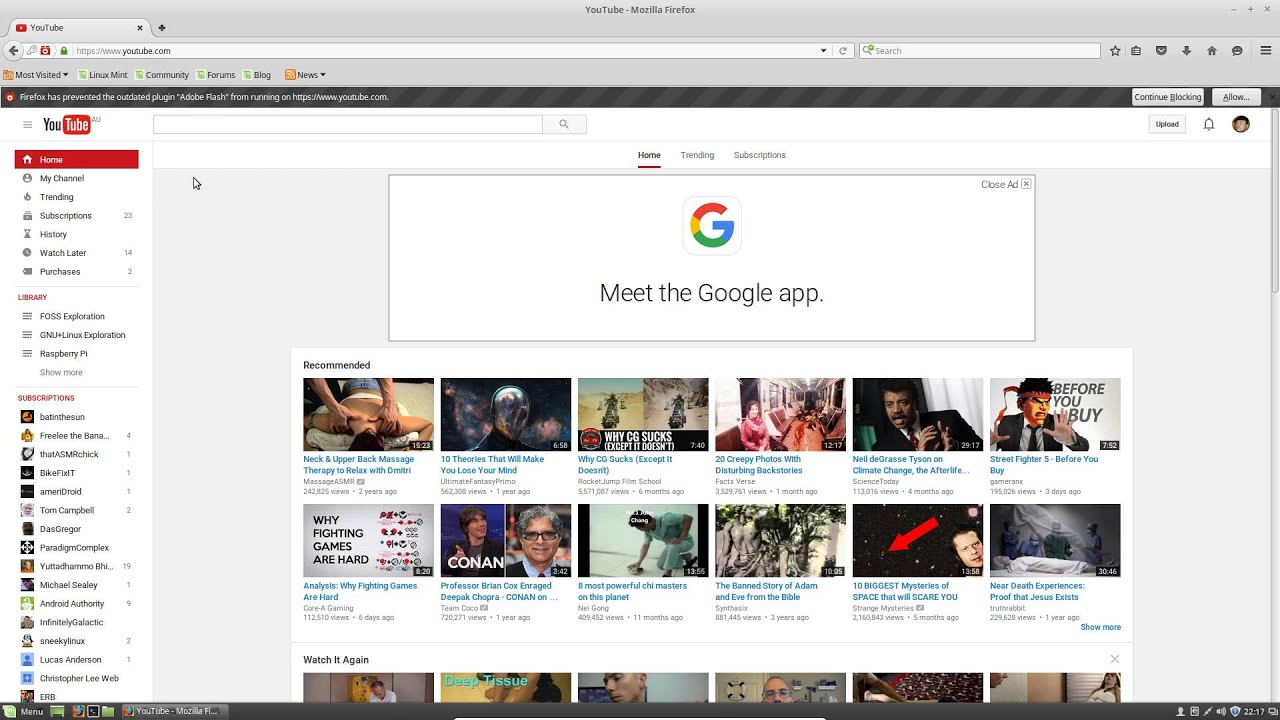The image size is (1280, 720).
Task: Open the Community bookmark
Action: (161, 75)
